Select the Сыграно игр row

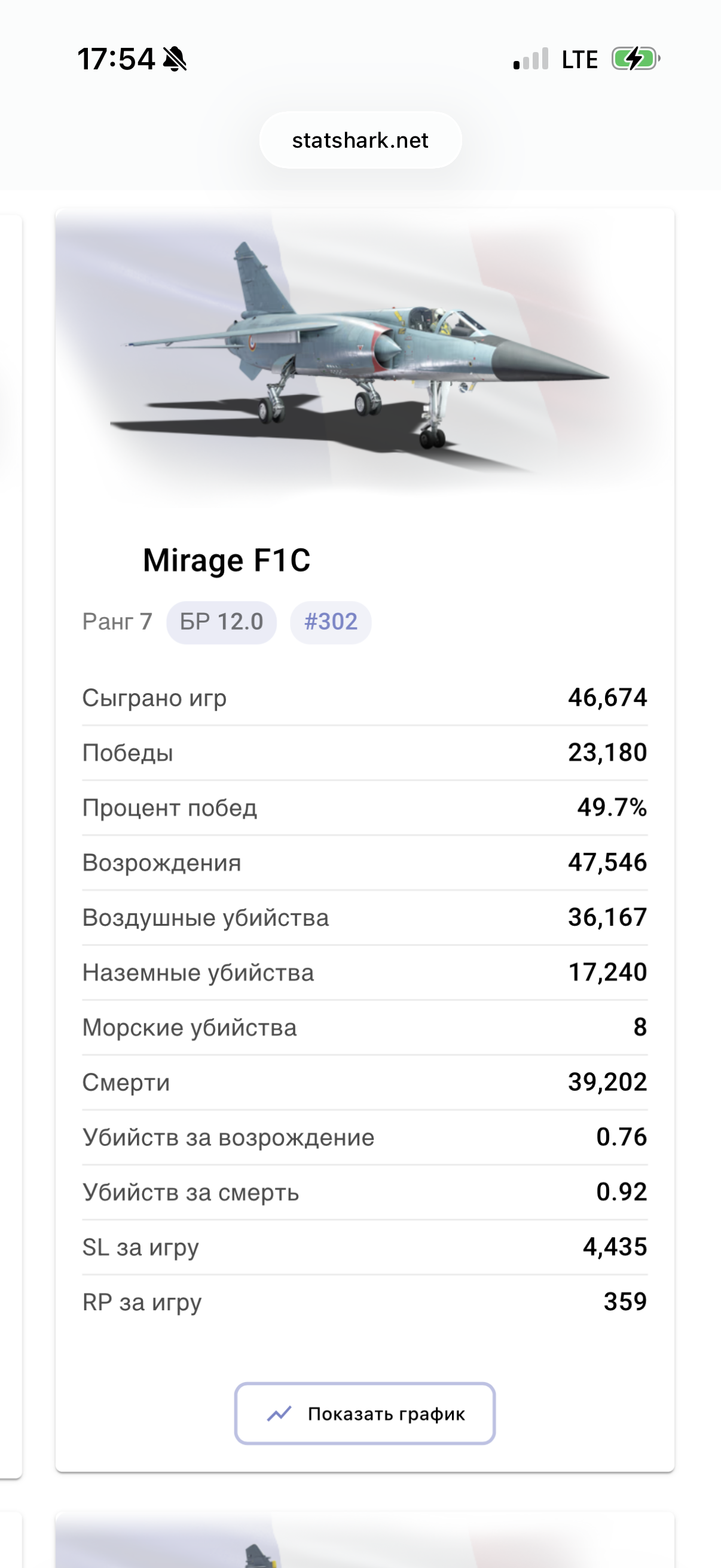(x=365, y=697)
